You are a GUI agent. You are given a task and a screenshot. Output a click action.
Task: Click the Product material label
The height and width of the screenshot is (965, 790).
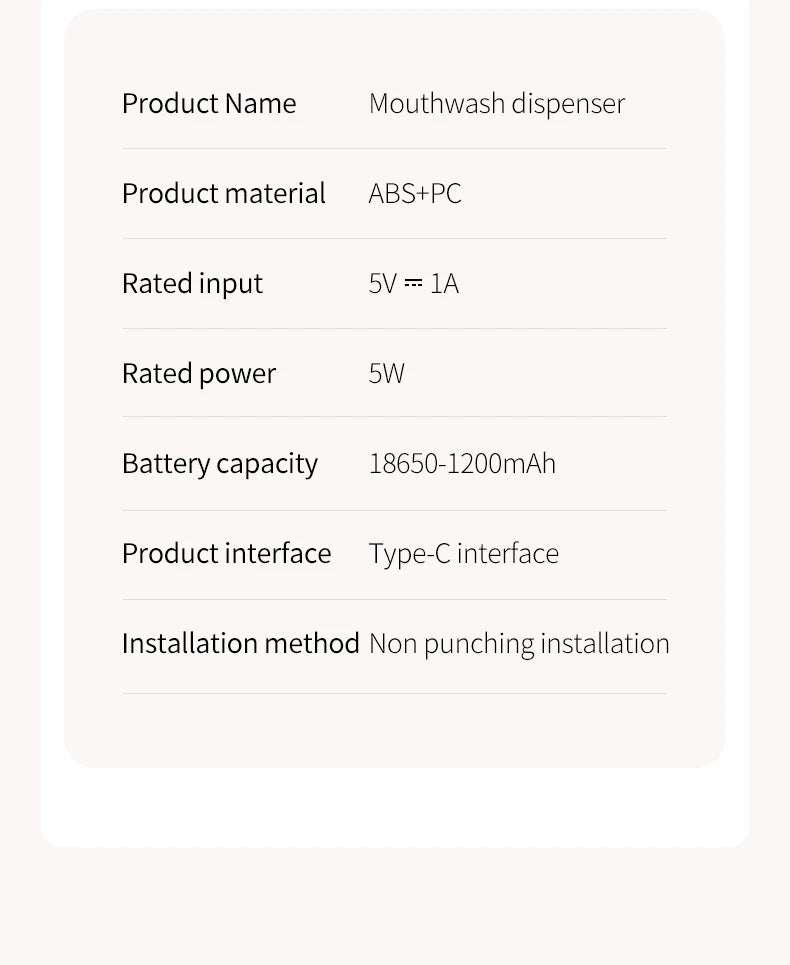pos(224,193)
